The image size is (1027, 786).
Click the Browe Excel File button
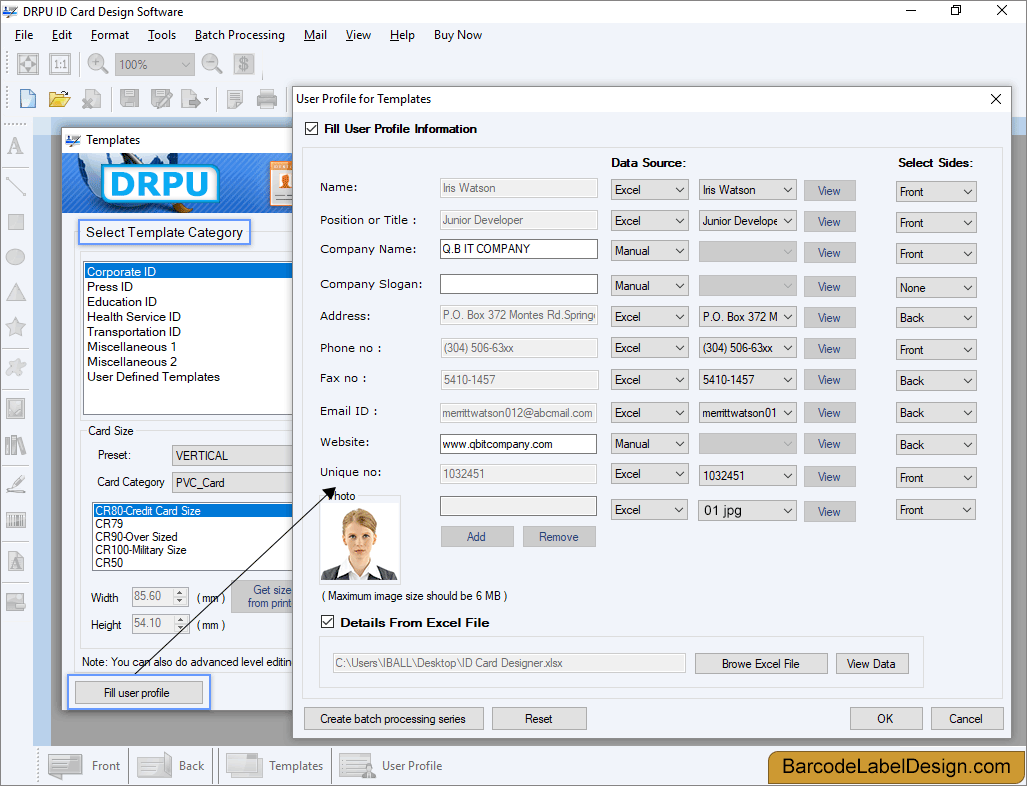pyautogui.click(x=761, y=664)
